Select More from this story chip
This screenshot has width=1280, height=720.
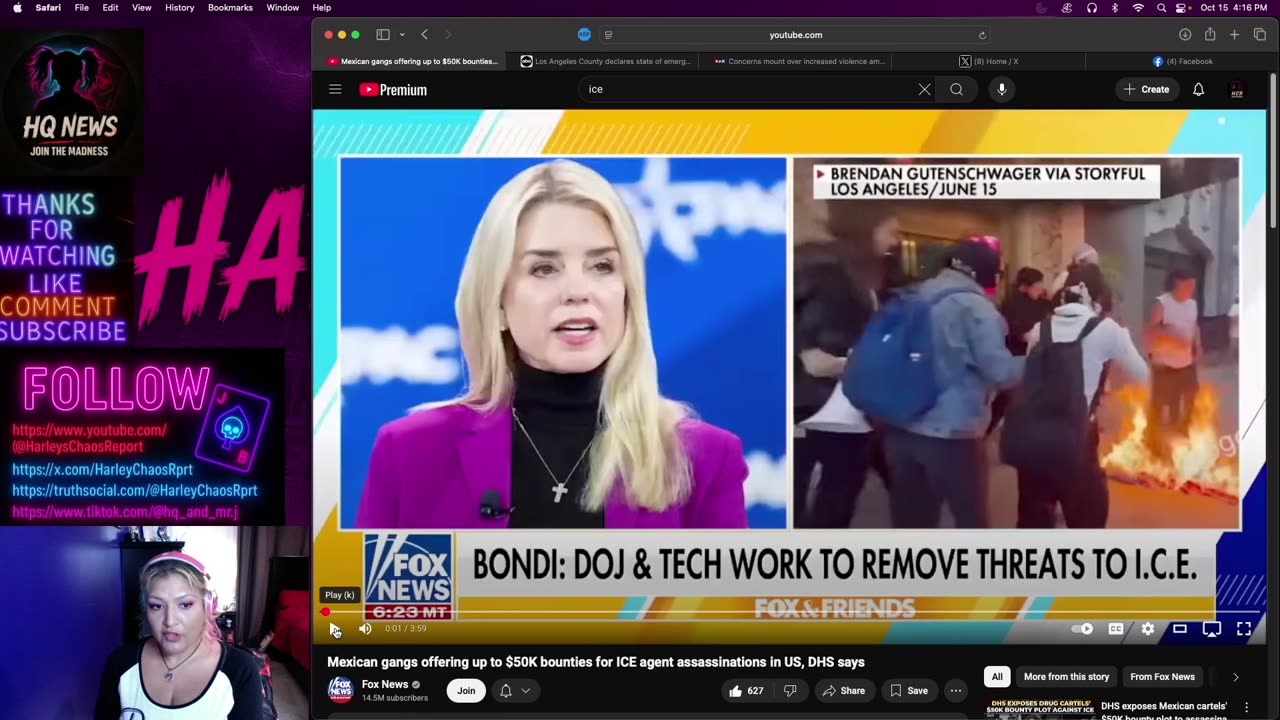1066,677
